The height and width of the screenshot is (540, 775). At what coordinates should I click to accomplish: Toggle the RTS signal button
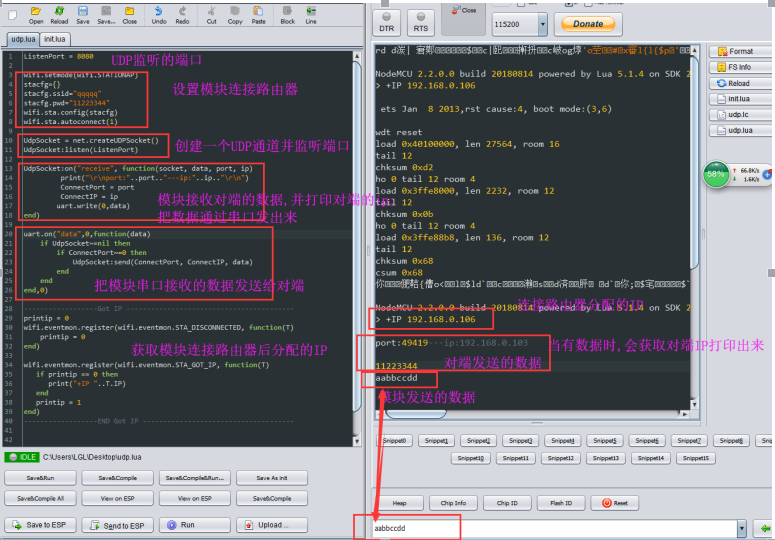tap(421, 23)
